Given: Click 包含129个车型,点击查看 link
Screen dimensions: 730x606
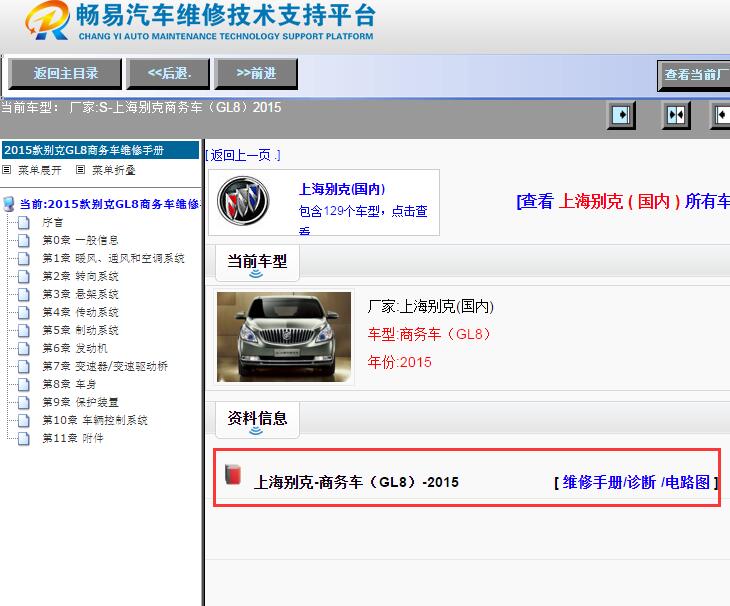Looking at the screenshot, I should tap(363, 219).
